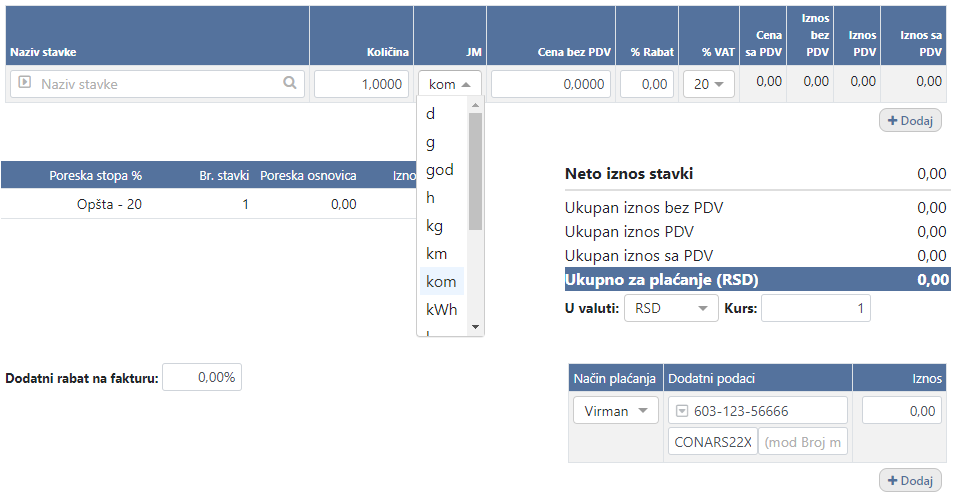954x496 pixels.
Task: Open the 20 VAT rate dropdown
Action: (x=709, y=84)
